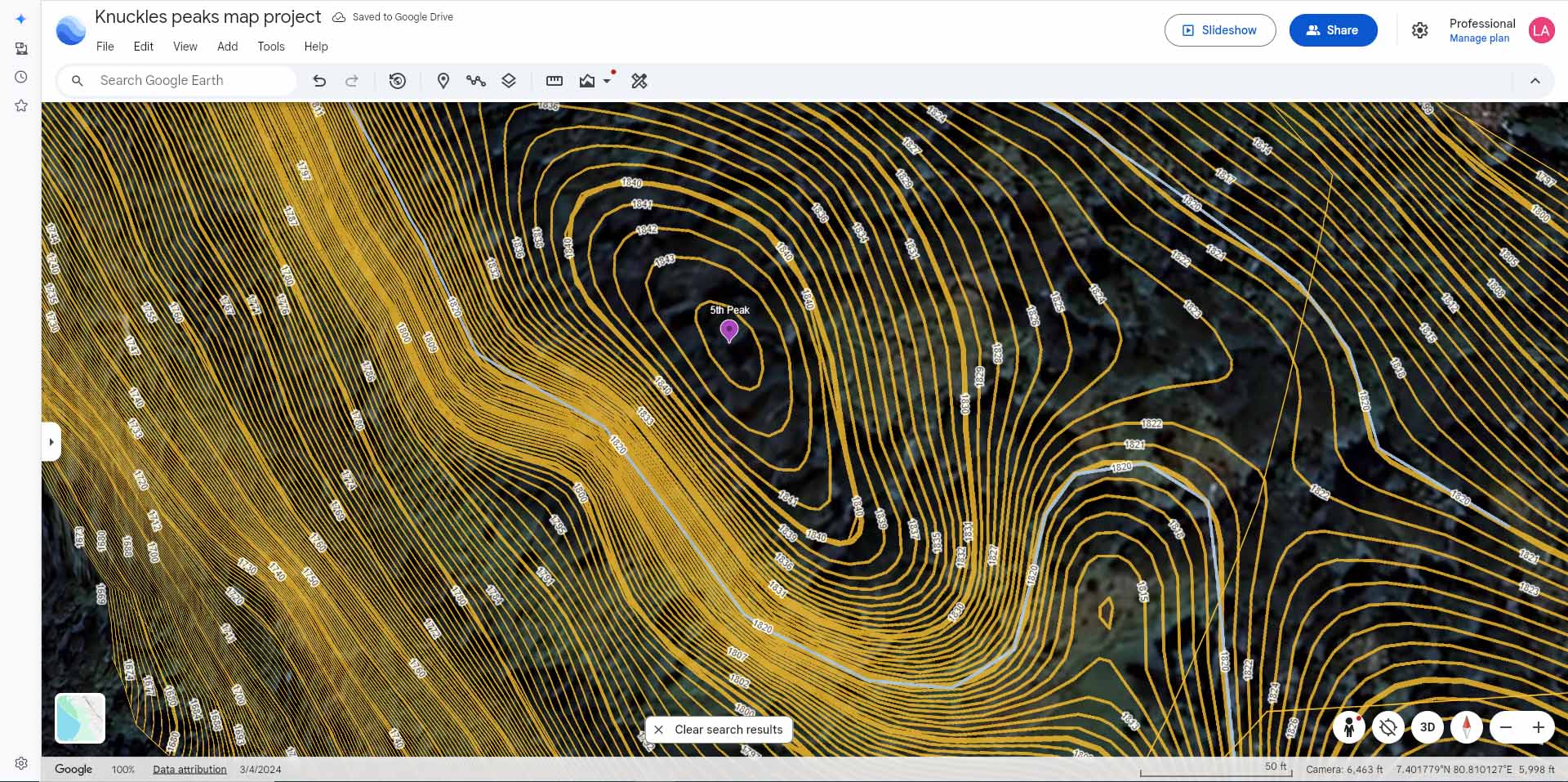Undo the last action

[x=319, y=80]
